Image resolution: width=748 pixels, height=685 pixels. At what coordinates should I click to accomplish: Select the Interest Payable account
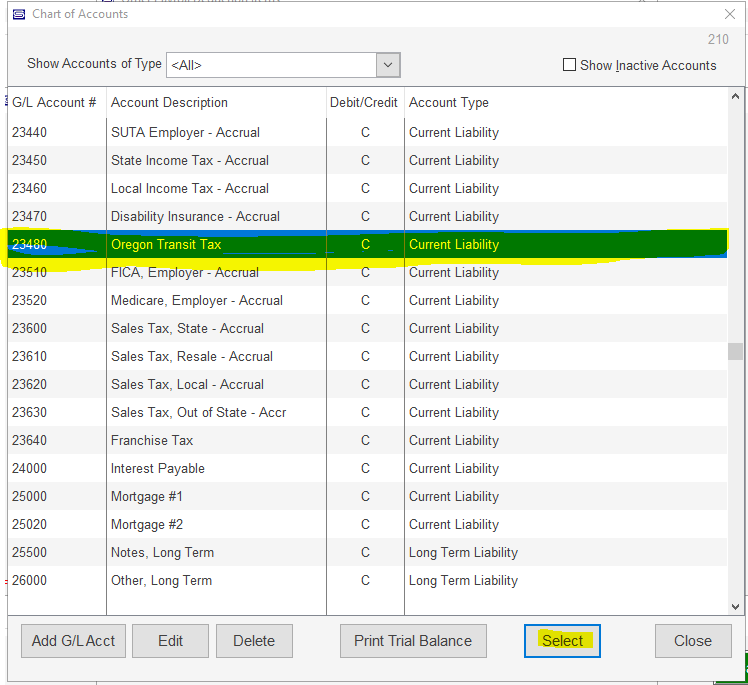(x=158, y=468)
